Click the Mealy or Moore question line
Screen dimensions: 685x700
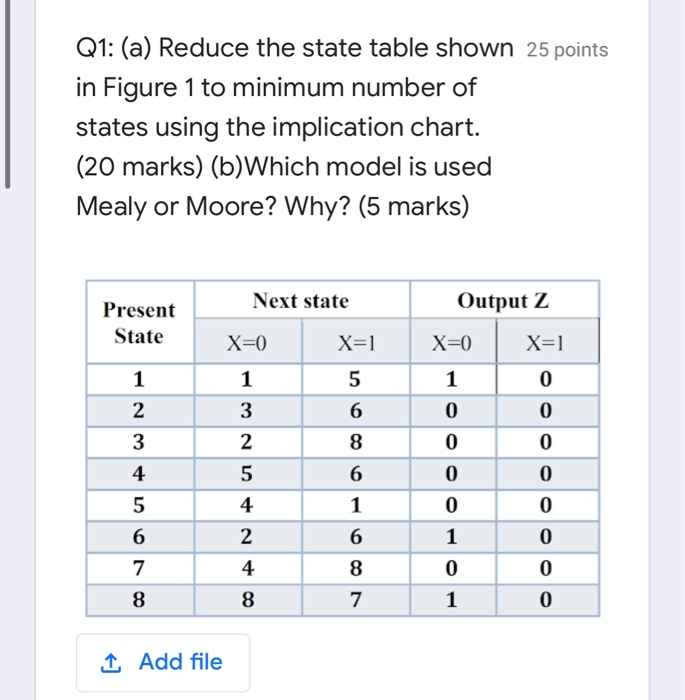272,206
